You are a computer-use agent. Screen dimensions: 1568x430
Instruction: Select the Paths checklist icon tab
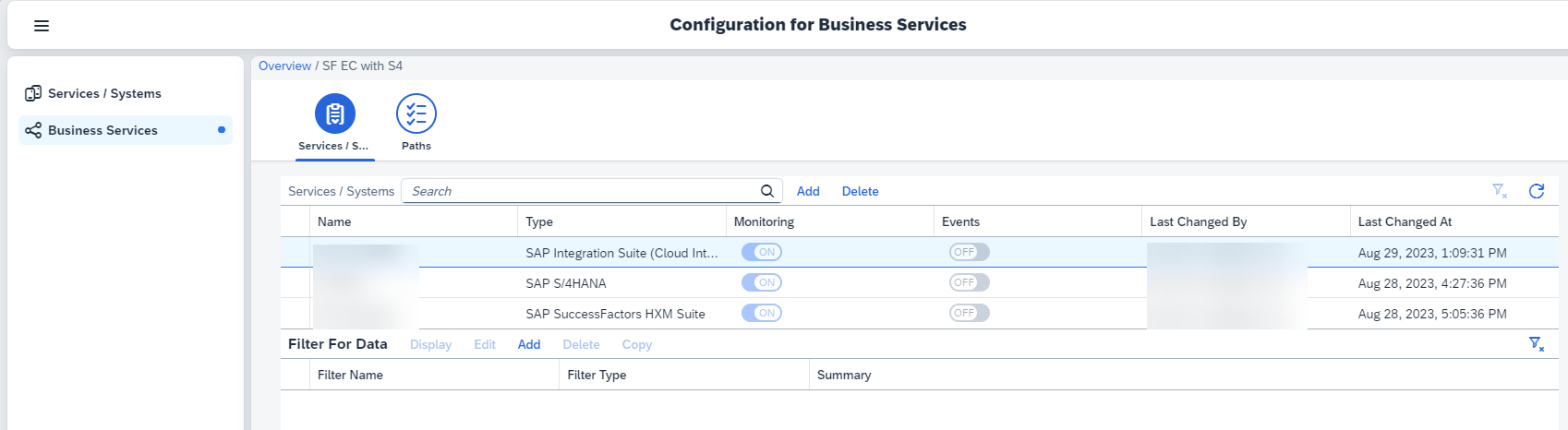[x=416, y=113]
